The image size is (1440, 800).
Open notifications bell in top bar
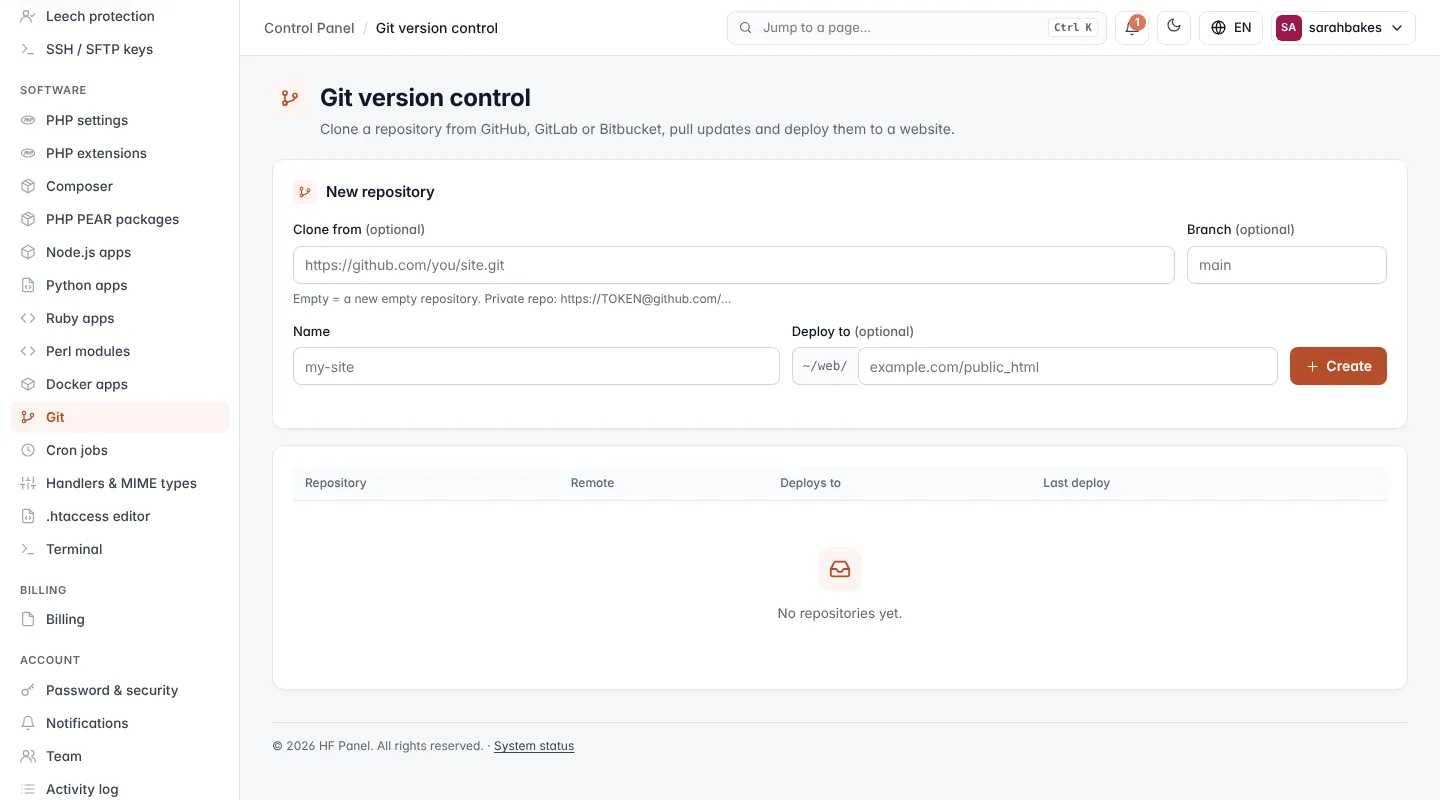tap(1132, 28)
